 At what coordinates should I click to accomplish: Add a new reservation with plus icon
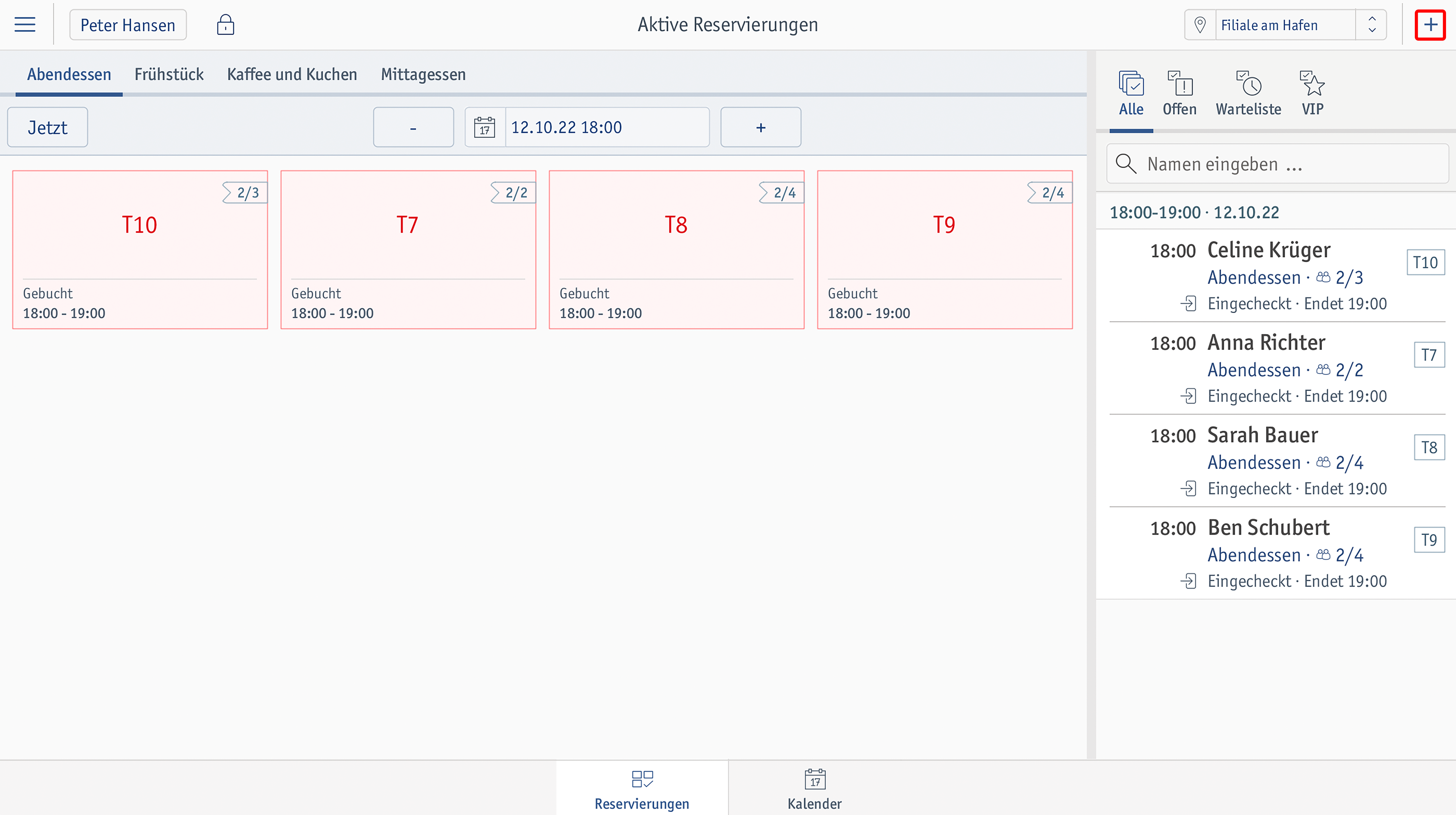click(1430, 25)
